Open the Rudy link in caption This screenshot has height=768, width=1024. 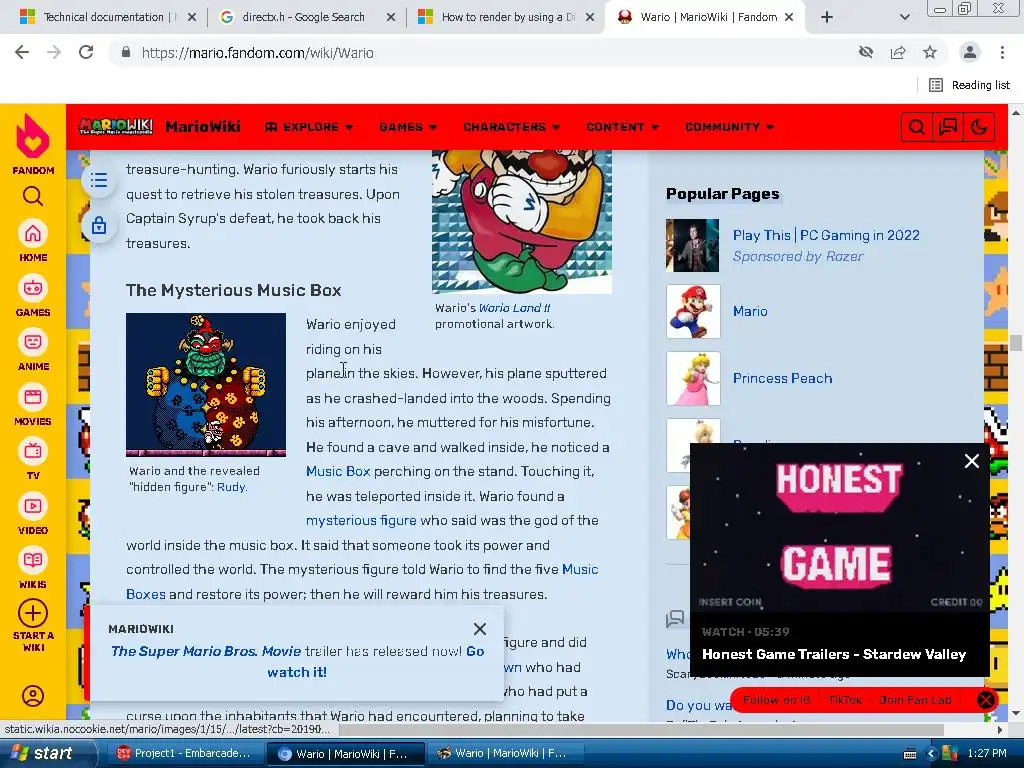[x=231, y=487]
